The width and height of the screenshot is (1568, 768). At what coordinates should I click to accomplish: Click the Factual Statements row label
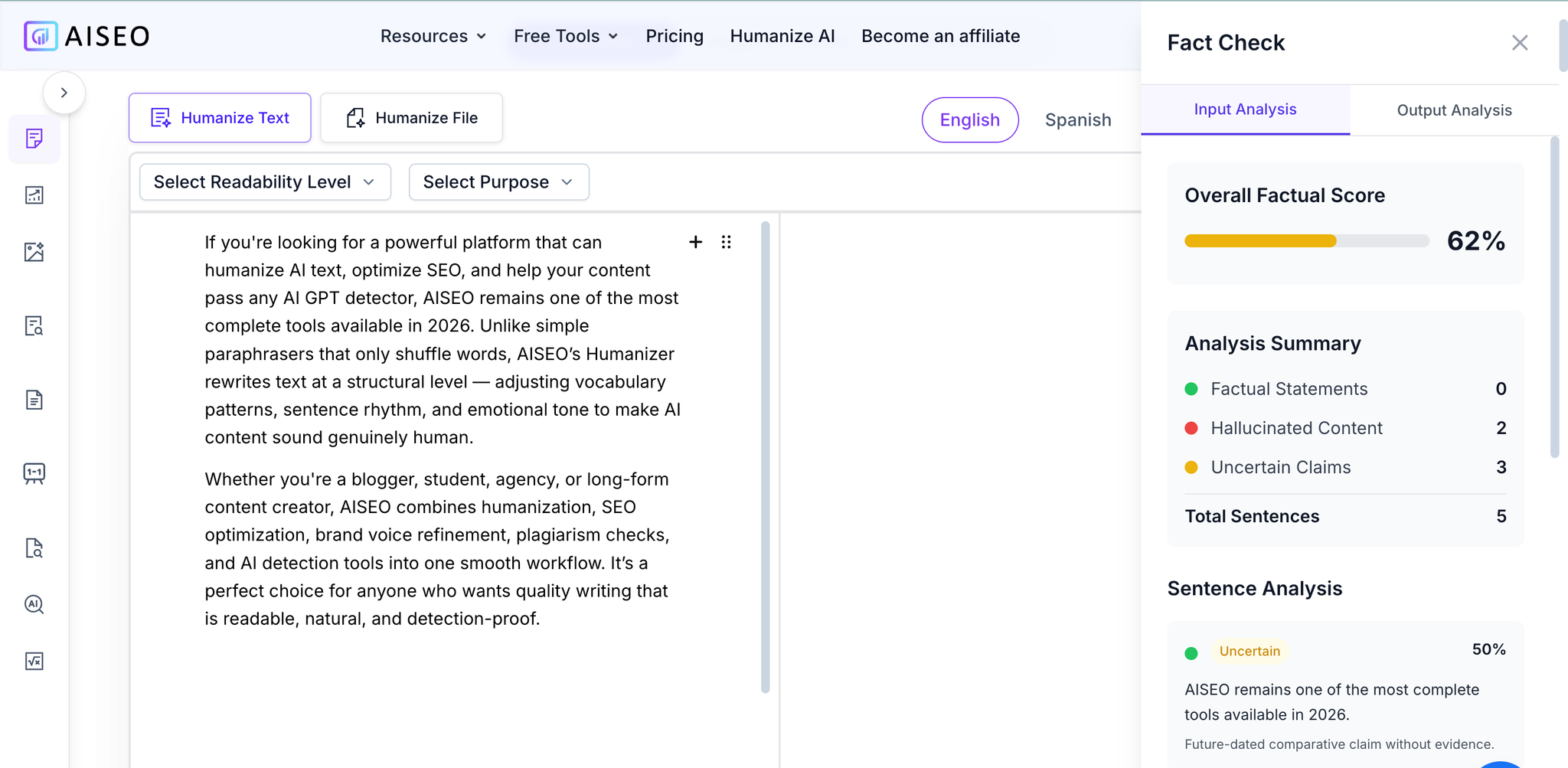tap(1289, 389)
